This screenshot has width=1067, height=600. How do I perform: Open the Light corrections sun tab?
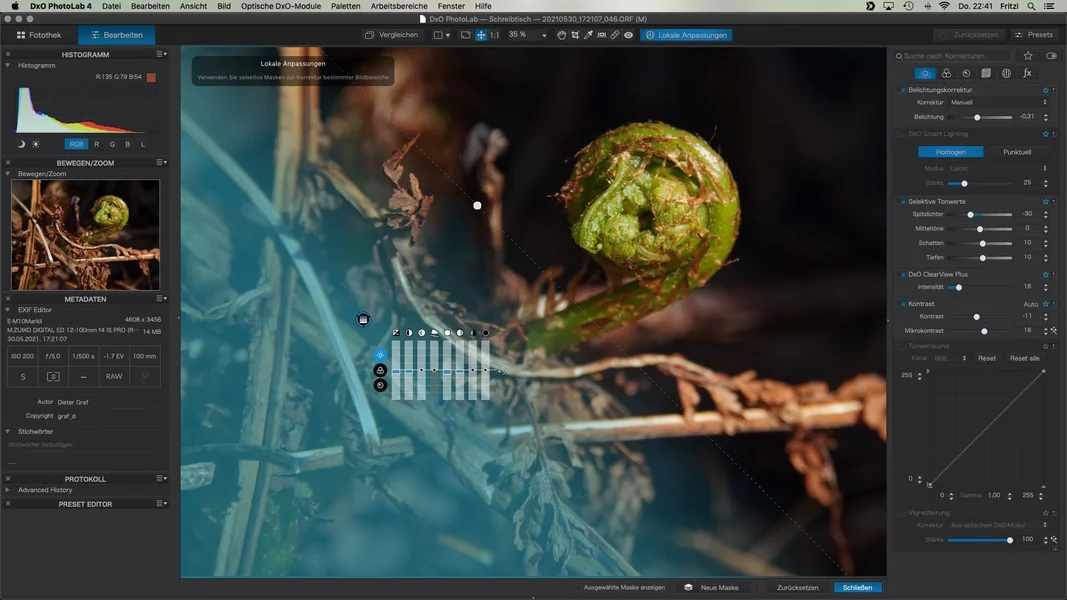(x=925, y=73)
